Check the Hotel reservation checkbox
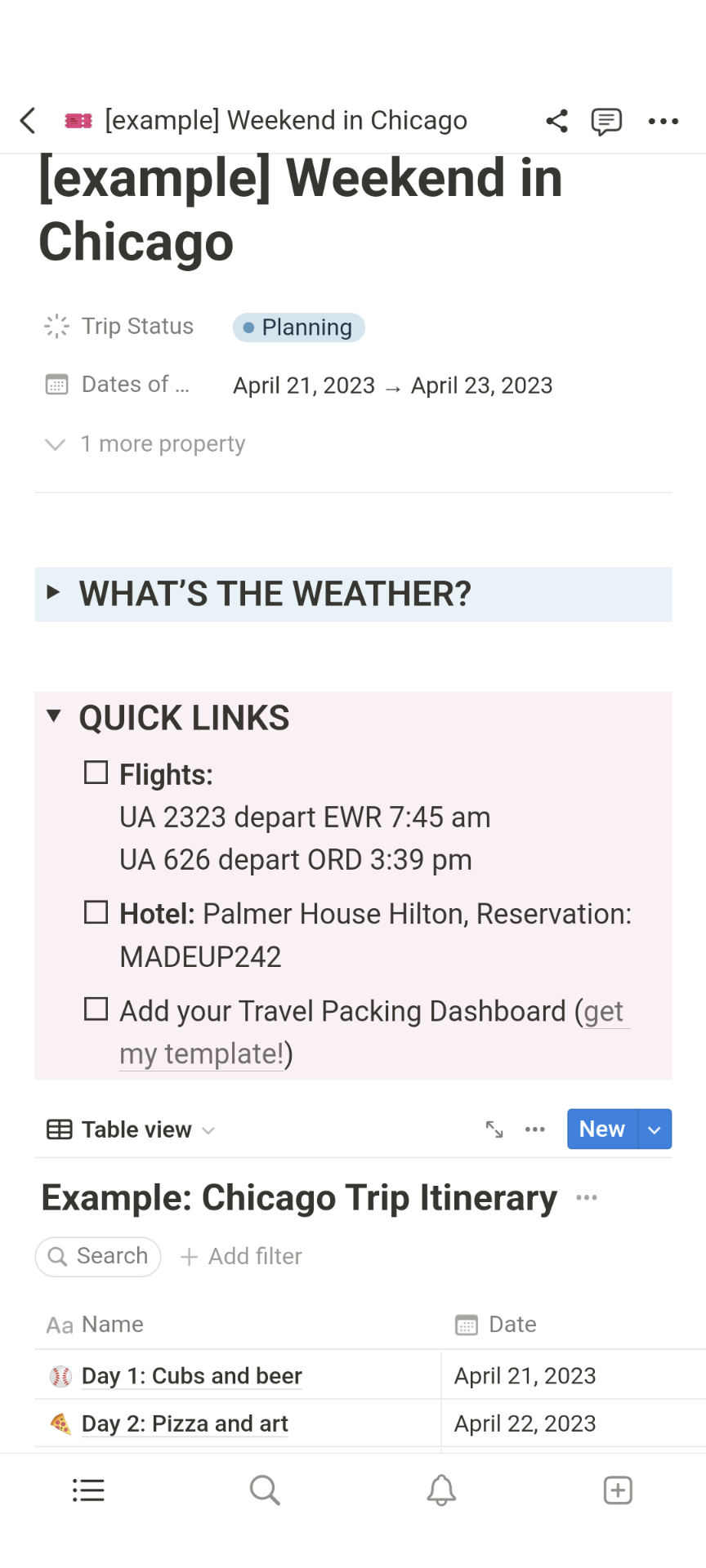 click(x=96, y=911)
